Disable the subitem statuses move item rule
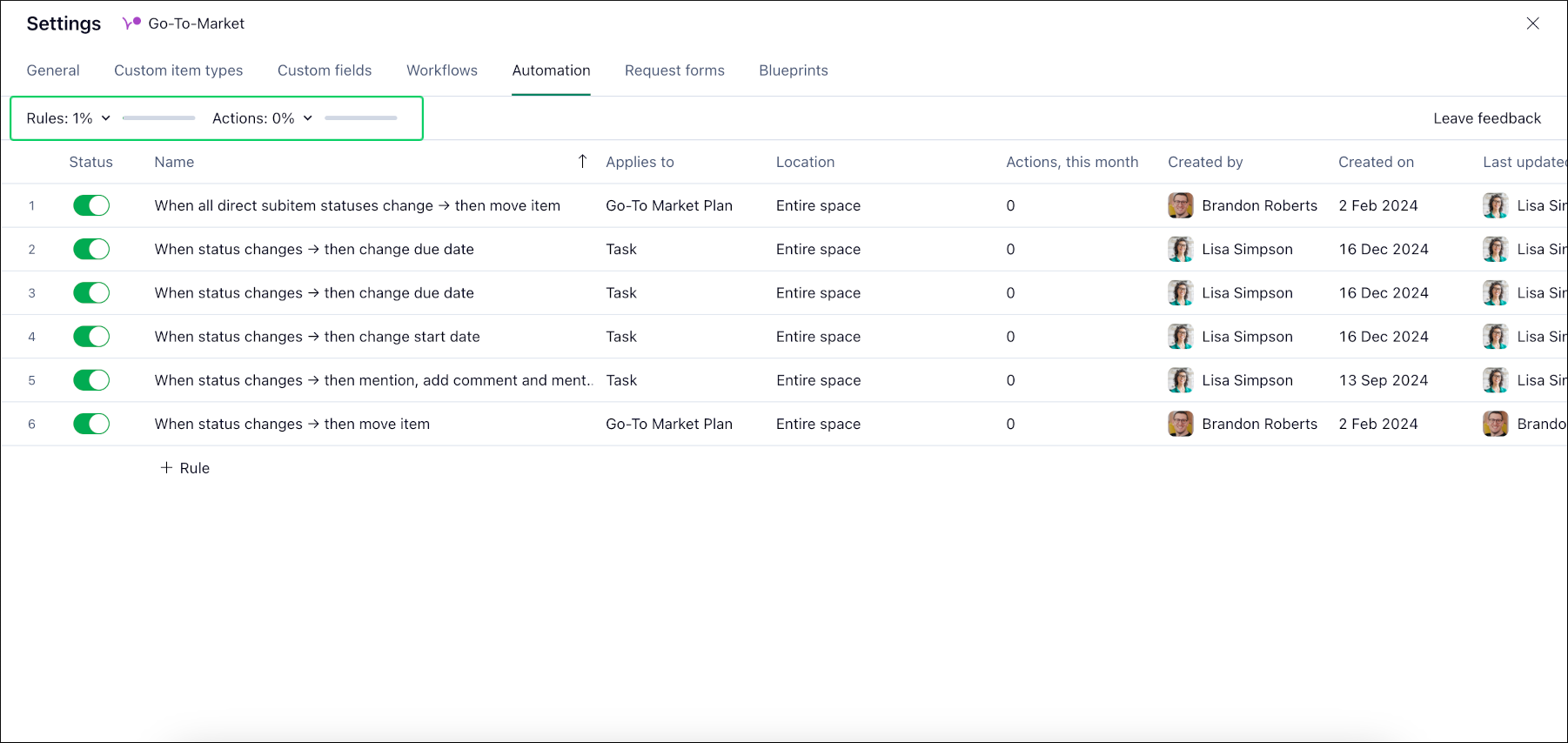This screenshot has height=743, width=1568. 91,205
